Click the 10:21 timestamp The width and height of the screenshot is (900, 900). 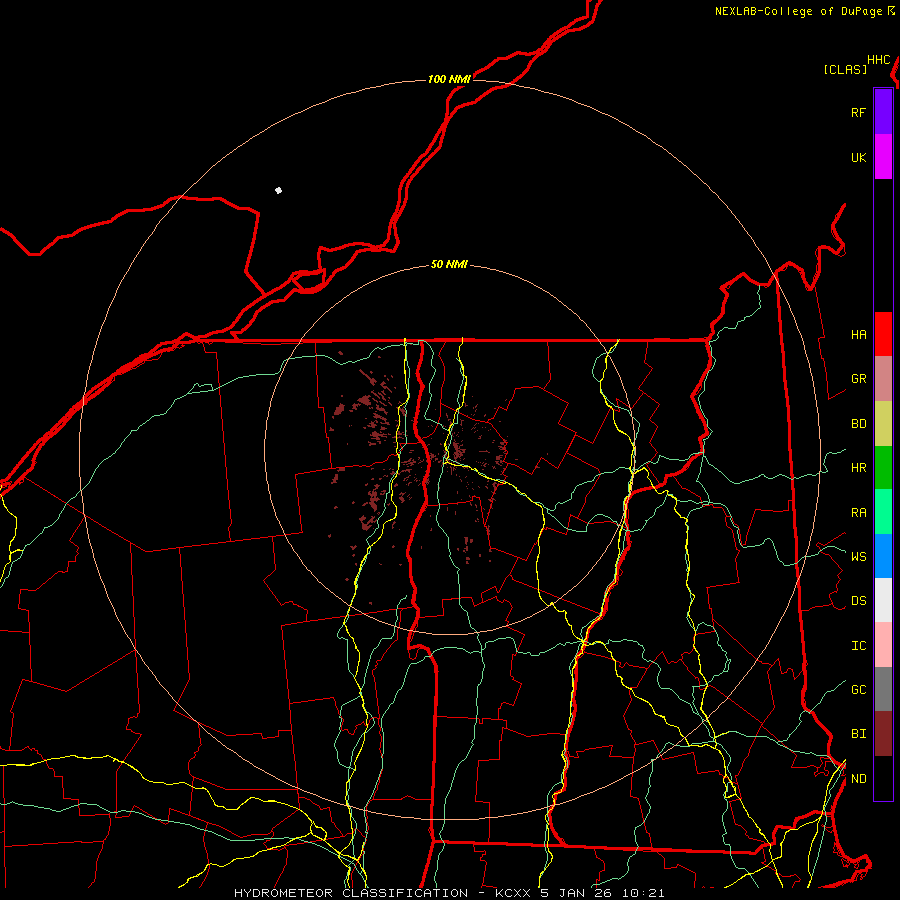tap(643, 893)
